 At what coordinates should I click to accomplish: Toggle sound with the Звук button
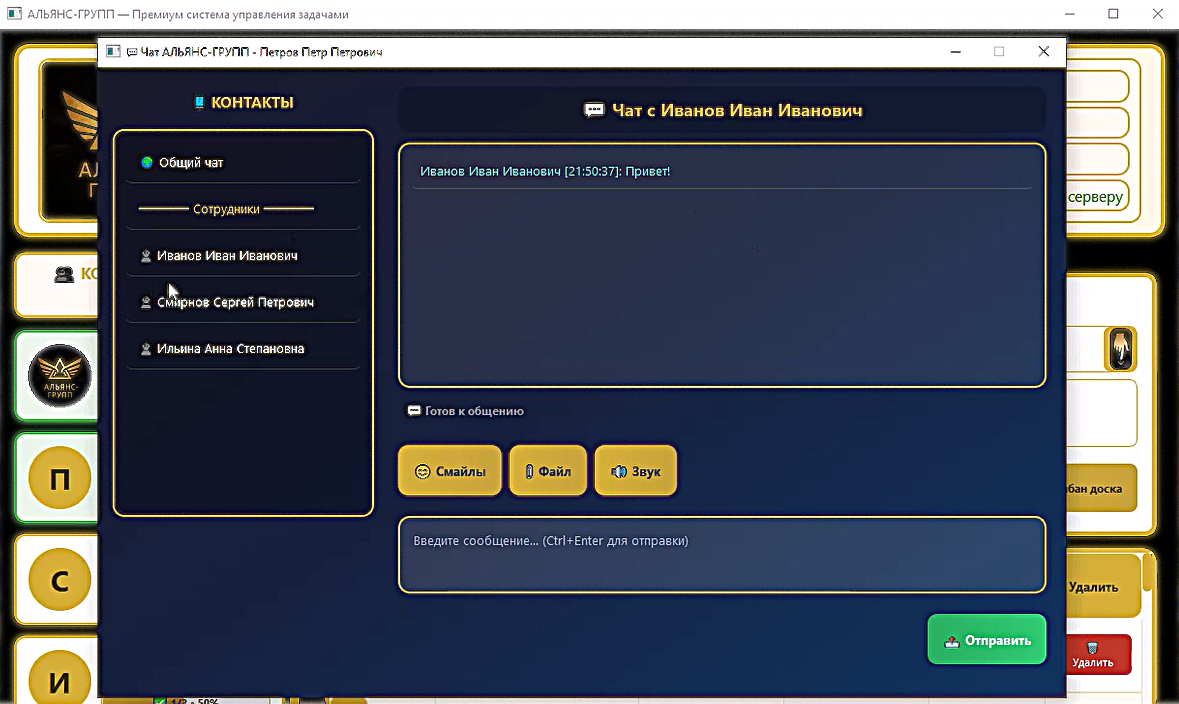pyautogui.click(x=635, y=471)
